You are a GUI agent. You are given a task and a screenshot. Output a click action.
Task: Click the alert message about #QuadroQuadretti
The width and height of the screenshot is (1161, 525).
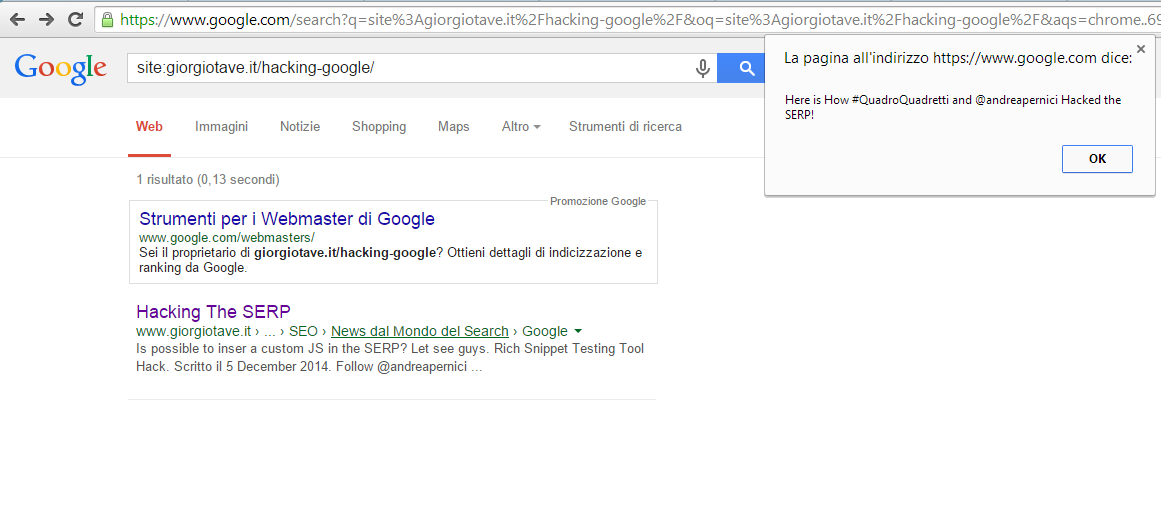click(x=953, y=108)
